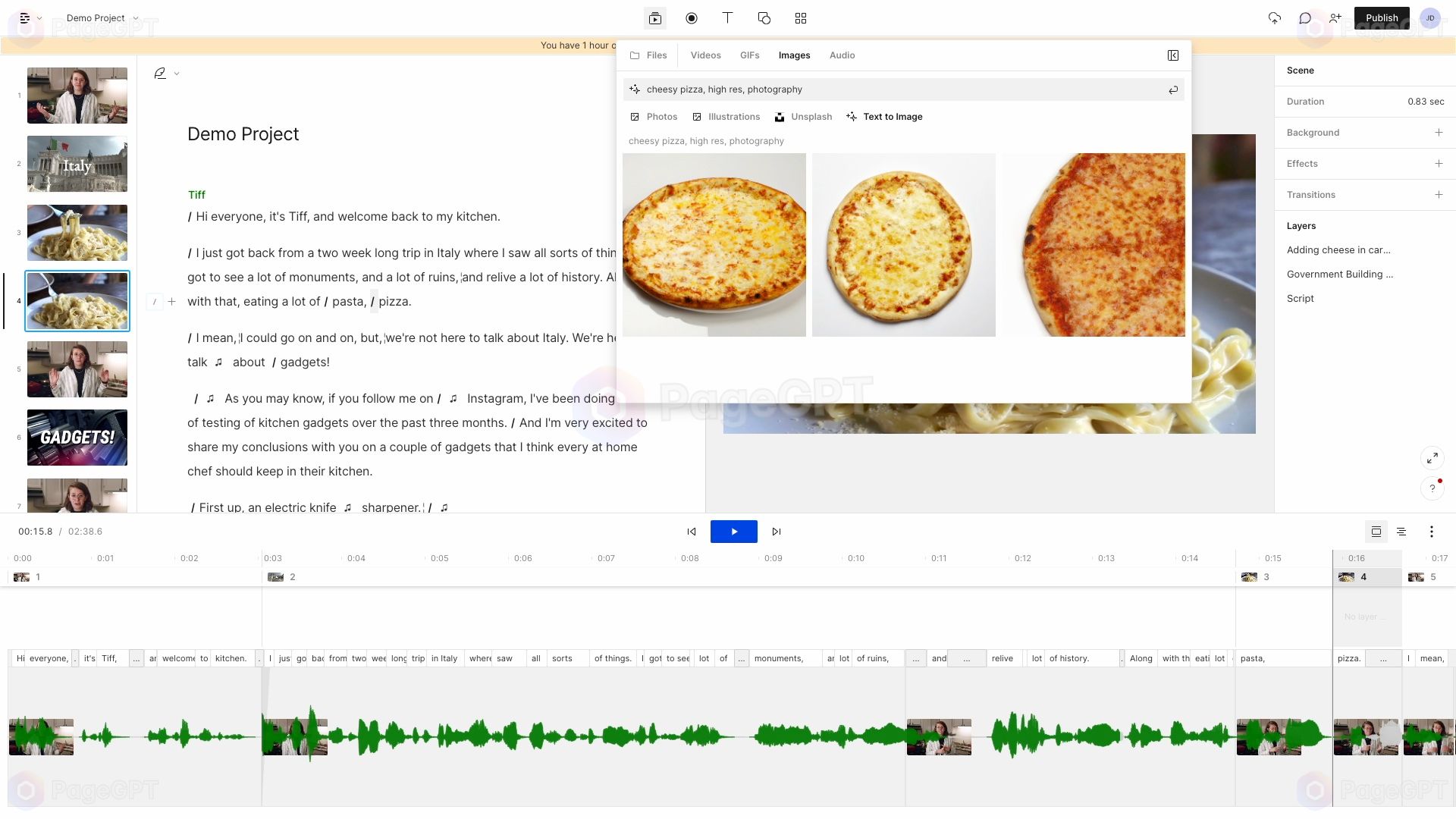
Task: Click the grid/layout view icon in toolbar
Action: tap(800, 18)
